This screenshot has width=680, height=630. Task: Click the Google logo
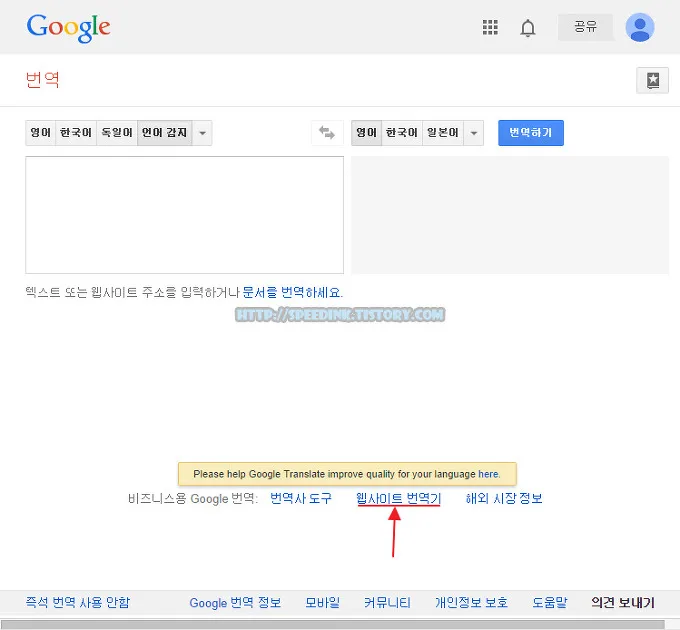(x=69, y=27)
